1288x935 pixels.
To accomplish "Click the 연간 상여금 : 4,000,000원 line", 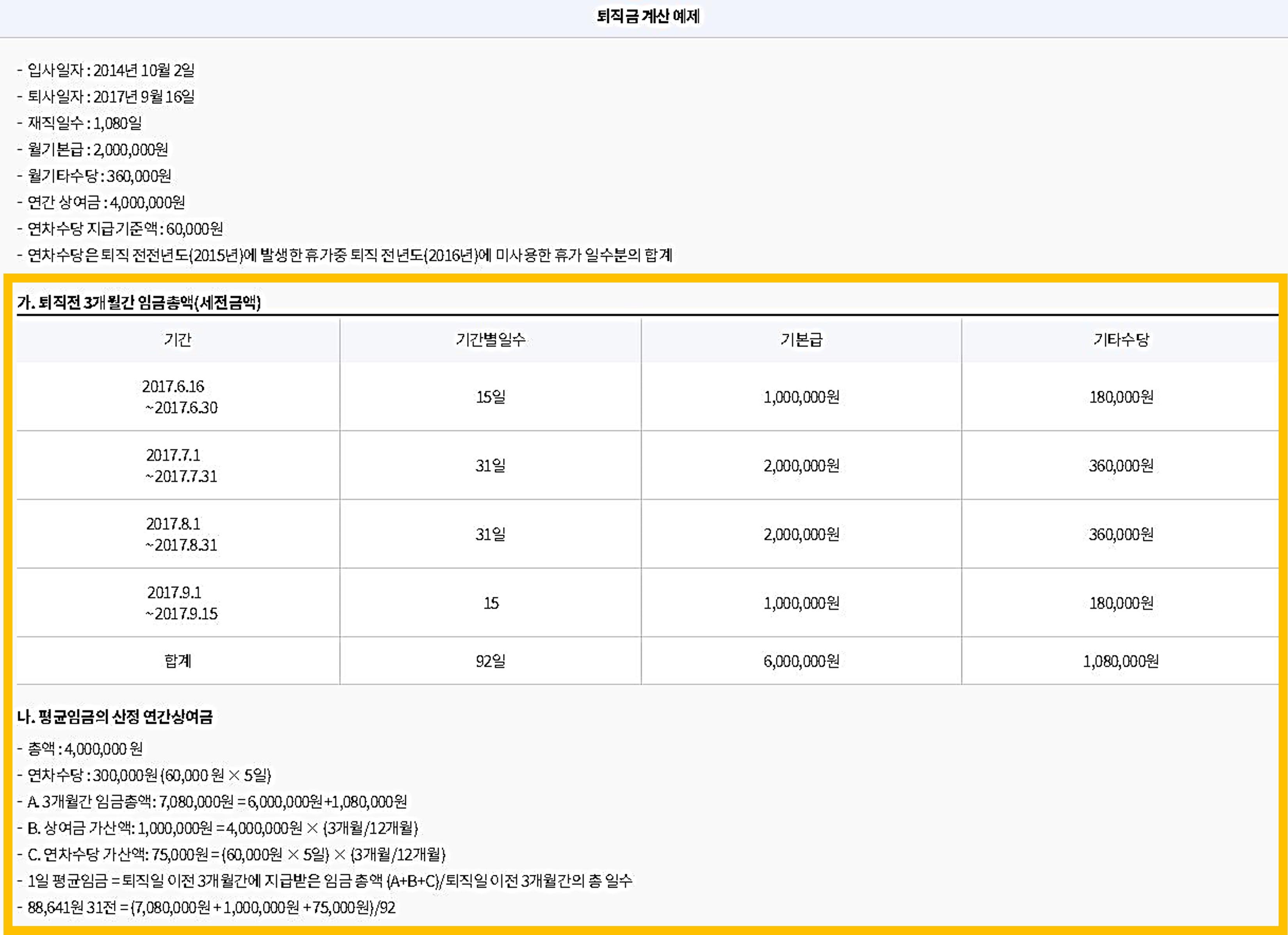I will click(x=101, y=202).
